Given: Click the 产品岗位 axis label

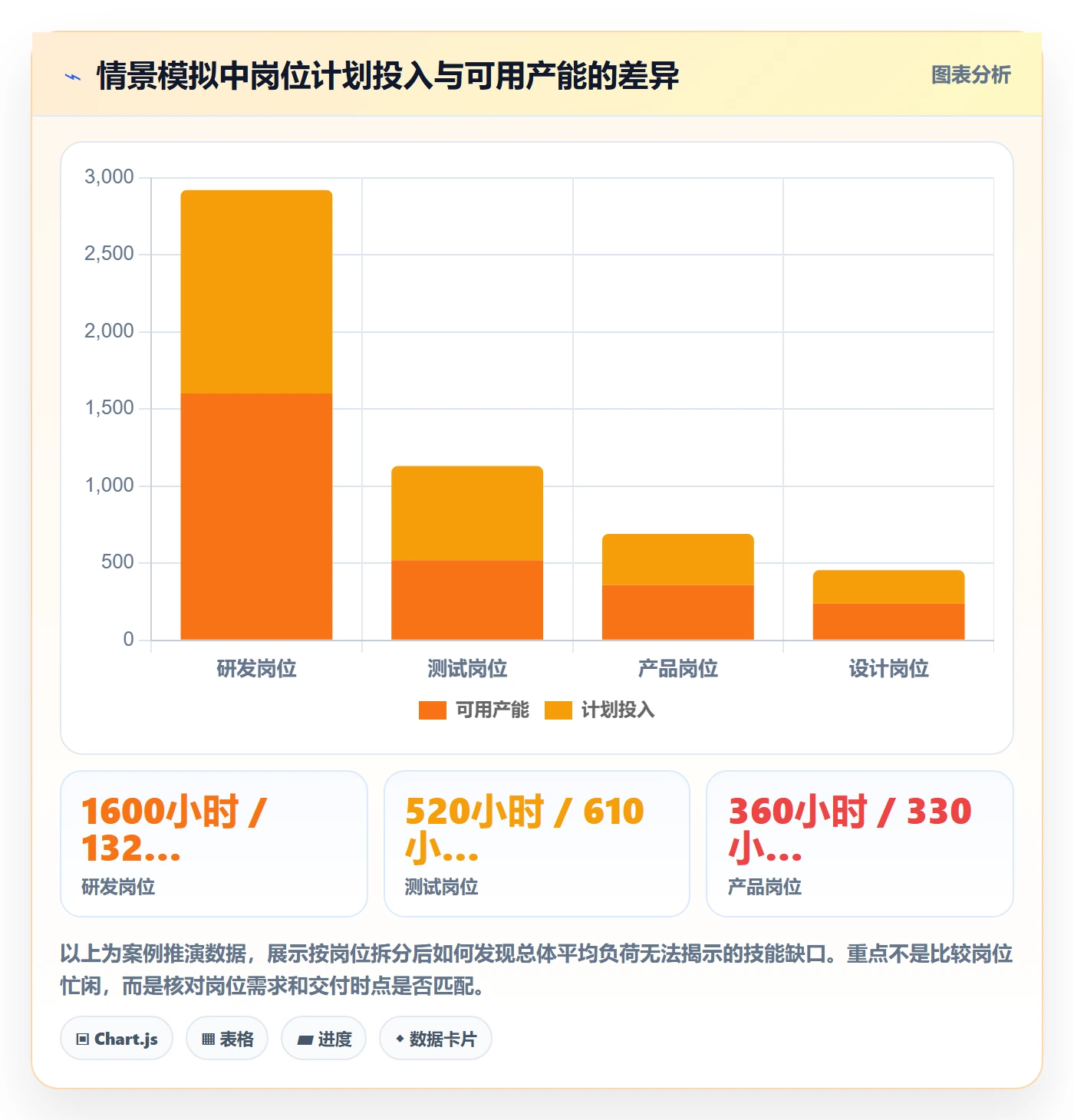Looking at the screenshot, I should (x=678, y=668).
